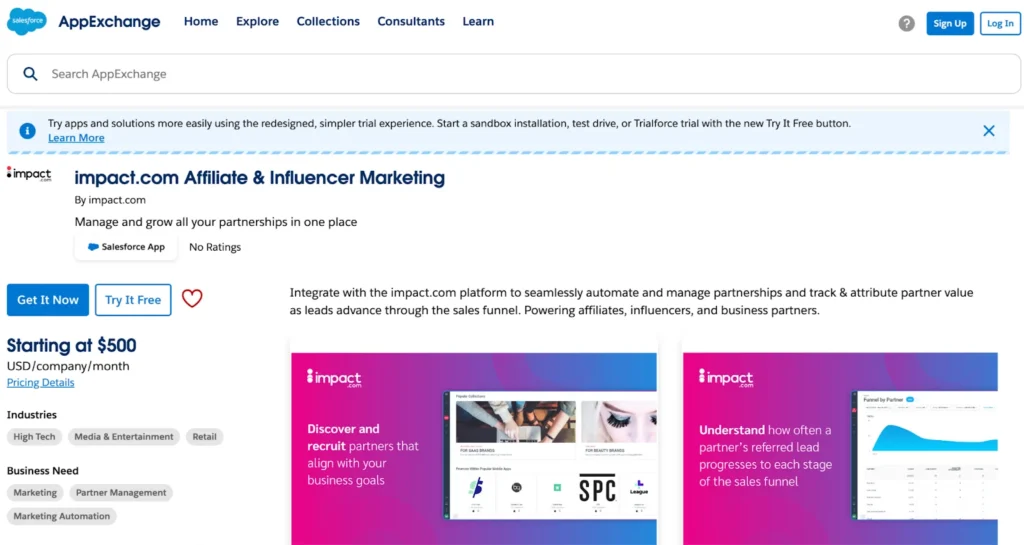This screenshot has width=1024, height=545.
Task: Click the Try It Free button
Action: 133,300
